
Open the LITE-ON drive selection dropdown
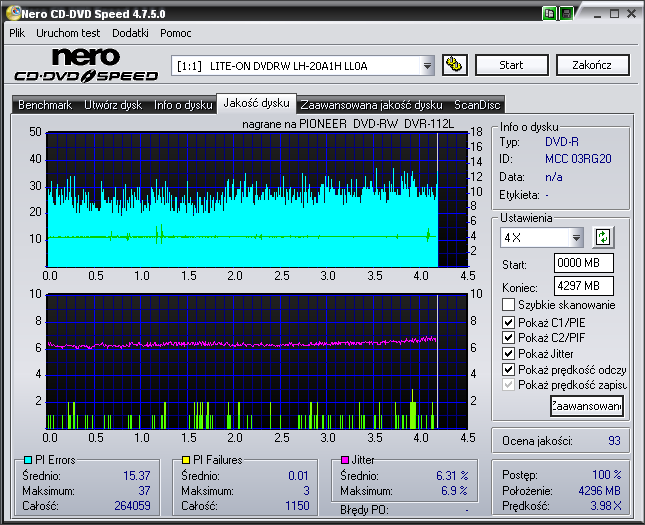click(x=427, y=66)
